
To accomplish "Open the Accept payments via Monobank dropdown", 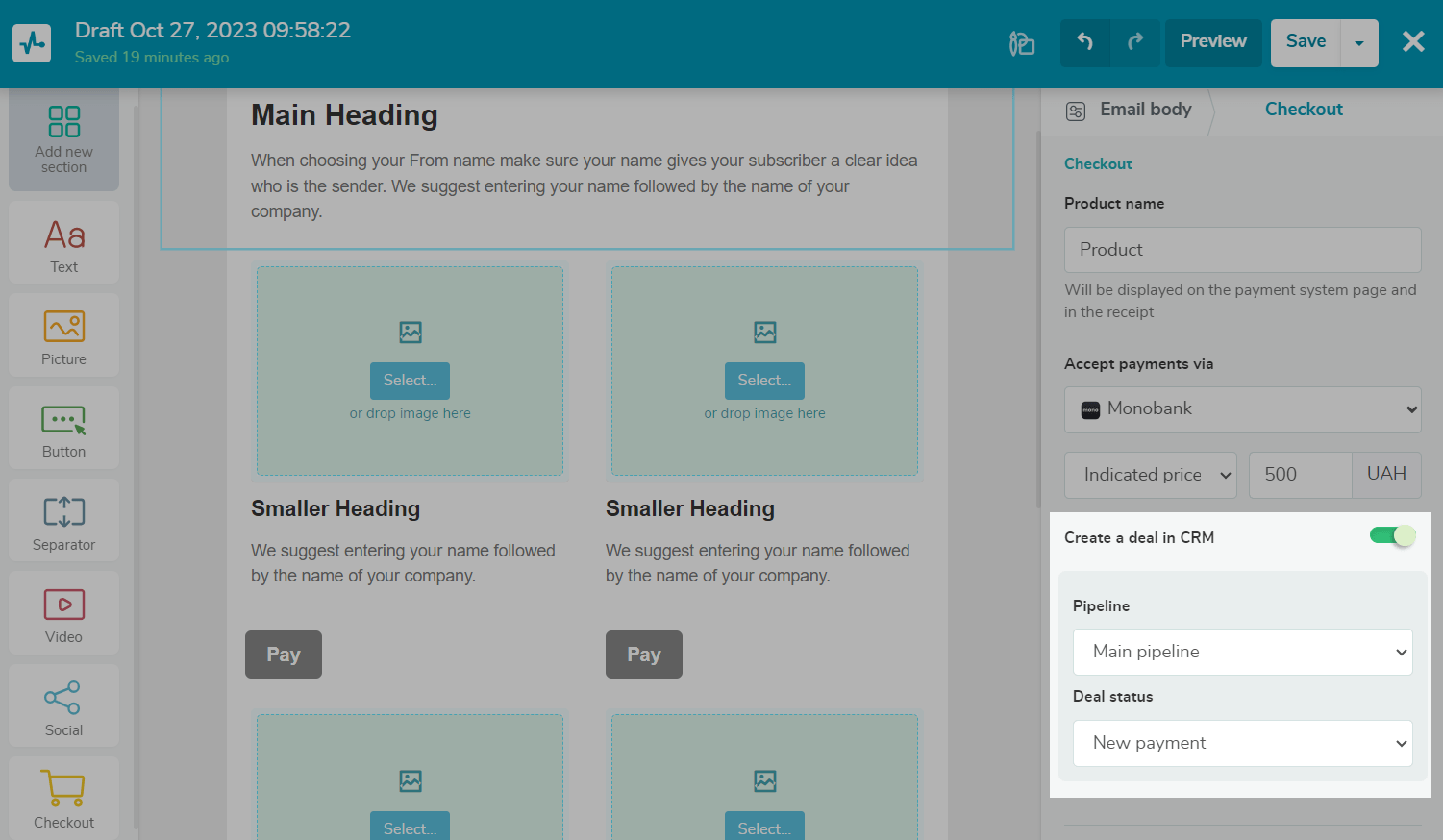I will coord(1242,409).
